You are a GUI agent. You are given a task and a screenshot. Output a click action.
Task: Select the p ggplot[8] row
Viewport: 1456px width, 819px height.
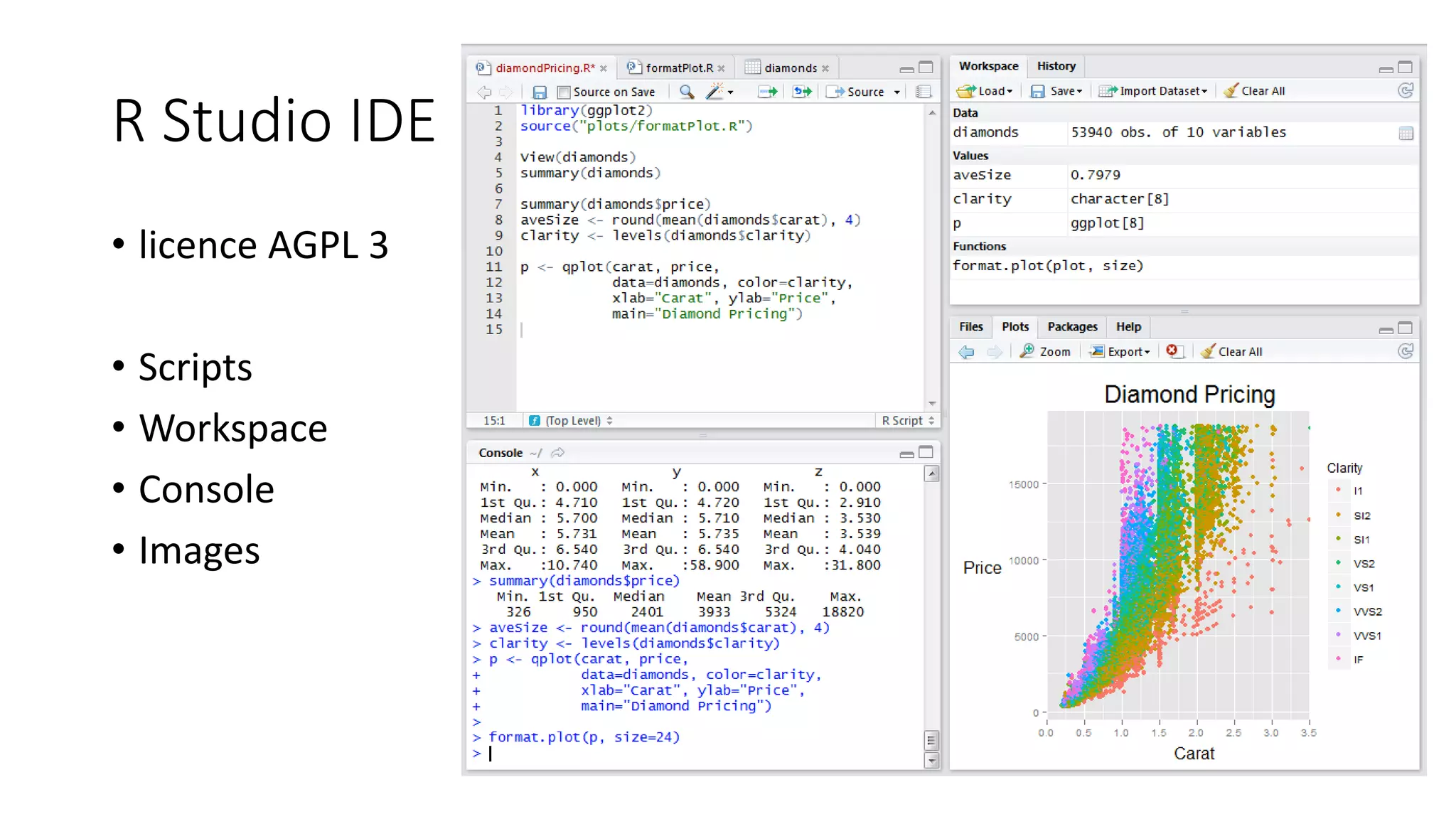point(1184,224)
